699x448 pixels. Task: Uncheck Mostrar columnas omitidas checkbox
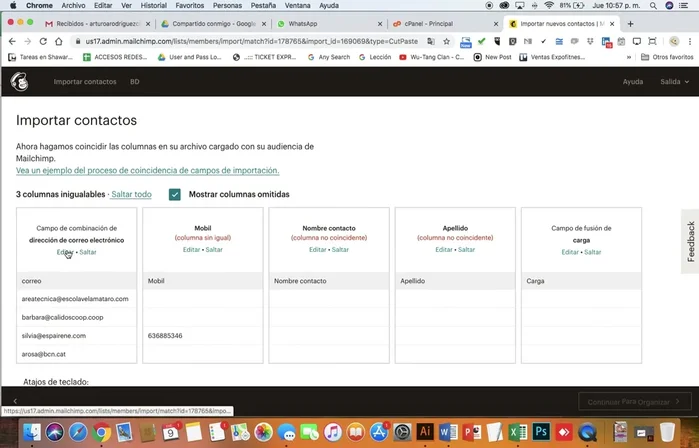175,194
